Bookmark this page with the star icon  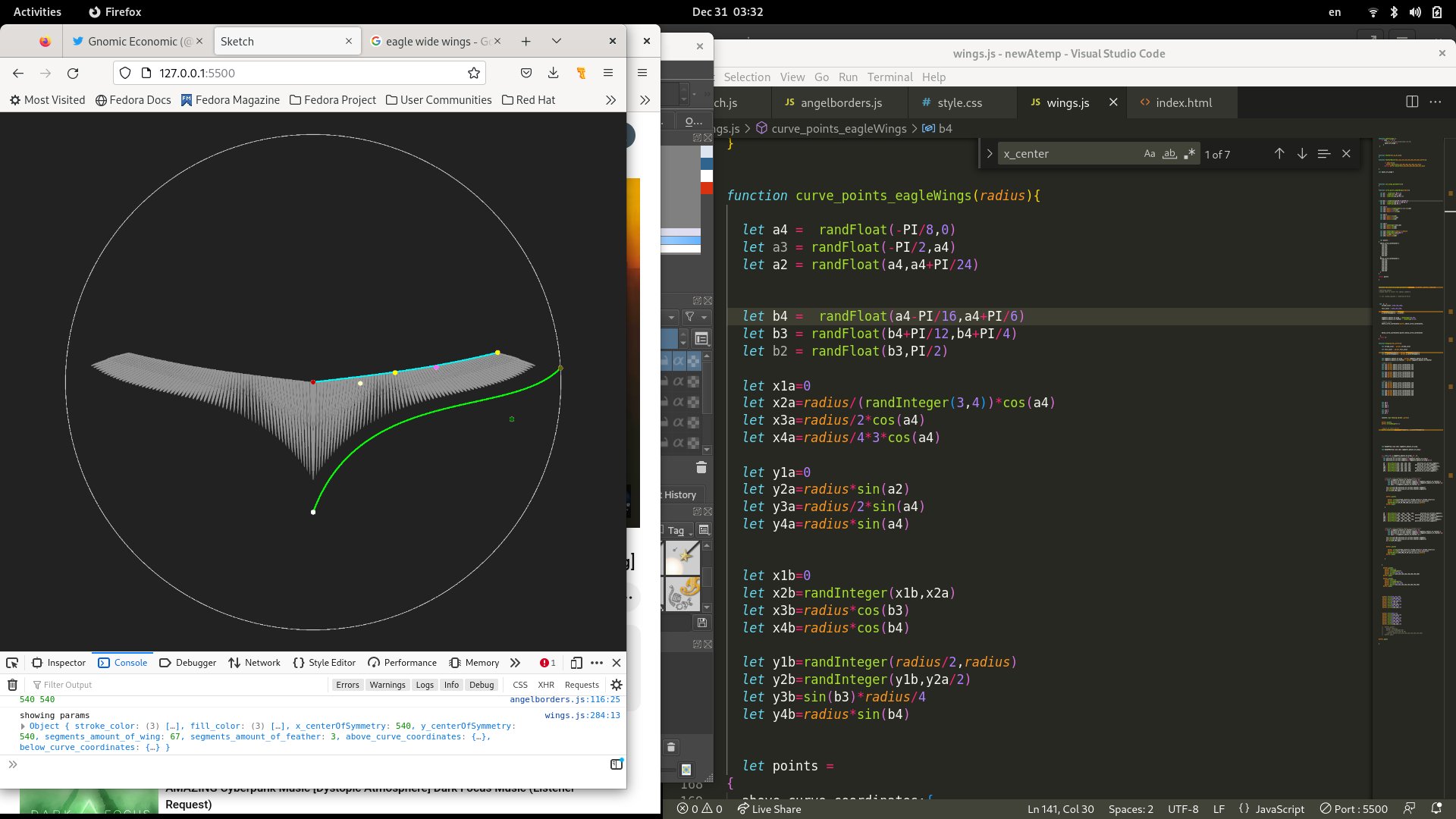click(474, 73)
